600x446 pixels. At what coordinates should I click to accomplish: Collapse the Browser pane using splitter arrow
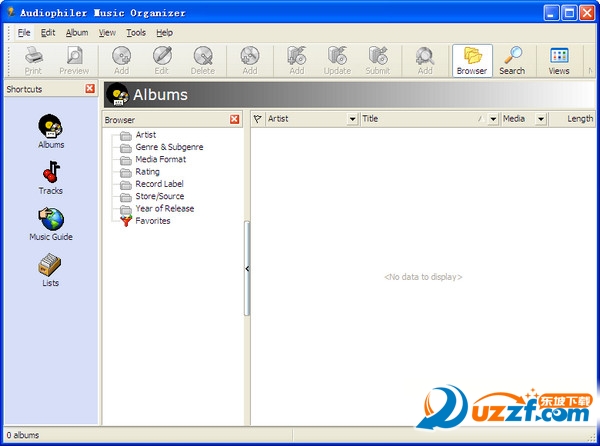point(247,269)
